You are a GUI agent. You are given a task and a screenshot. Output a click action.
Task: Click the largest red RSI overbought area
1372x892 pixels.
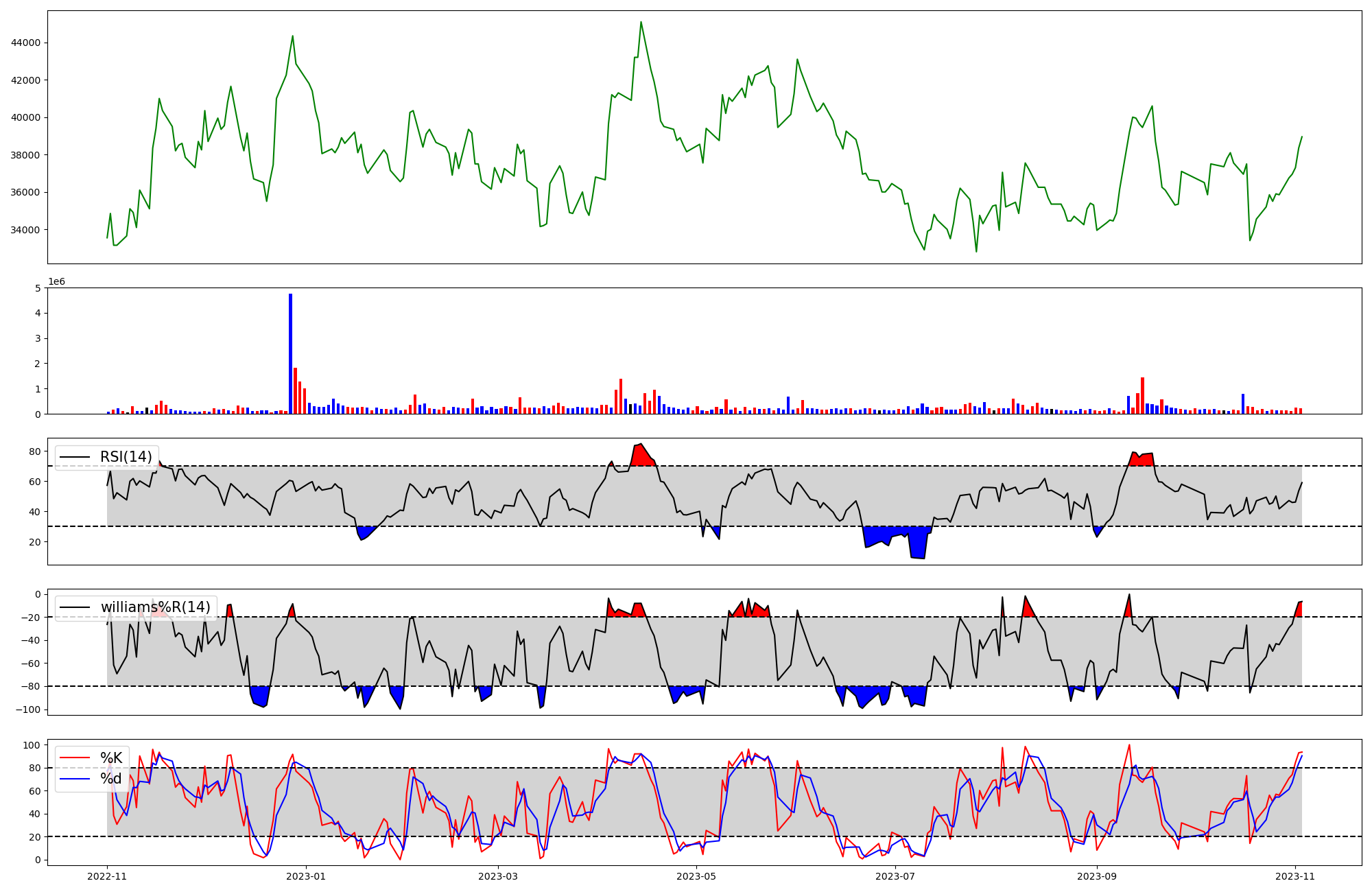coord(641,456)
